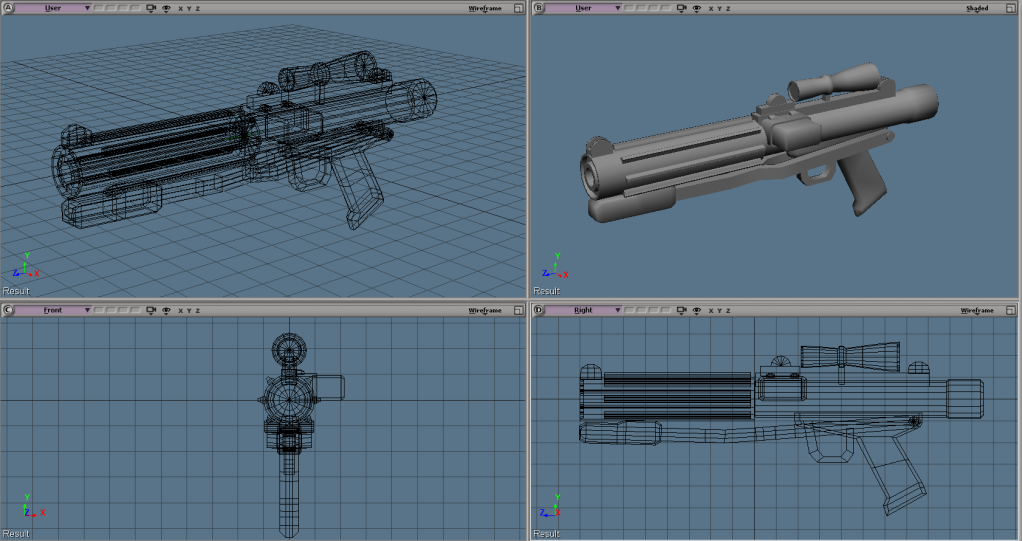The image size is (1022, 541).
Task: Click the Result label in viewport A
Action: (16, 291)
